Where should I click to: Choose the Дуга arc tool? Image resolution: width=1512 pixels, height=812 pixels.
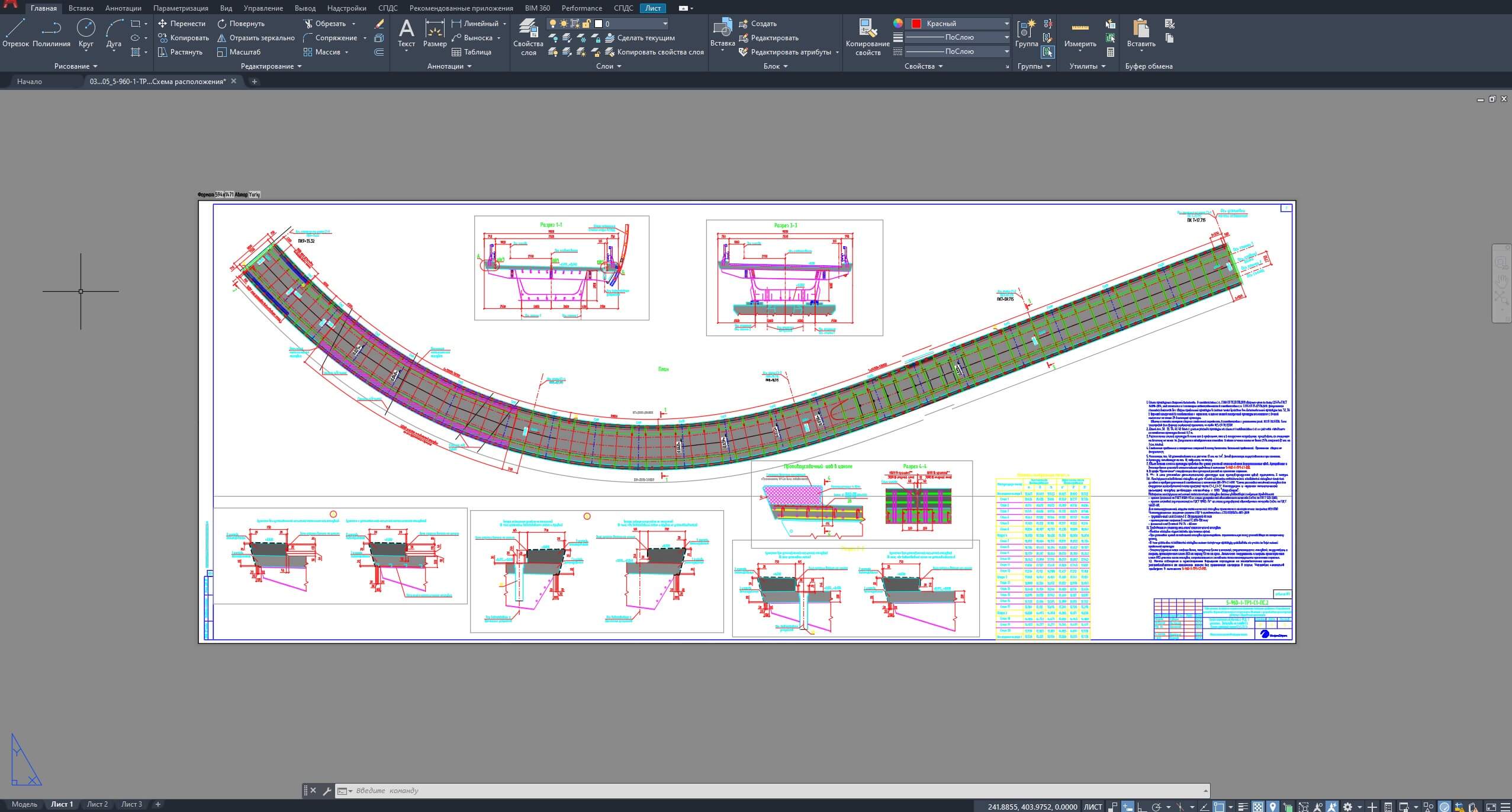(x=114, y=33)
